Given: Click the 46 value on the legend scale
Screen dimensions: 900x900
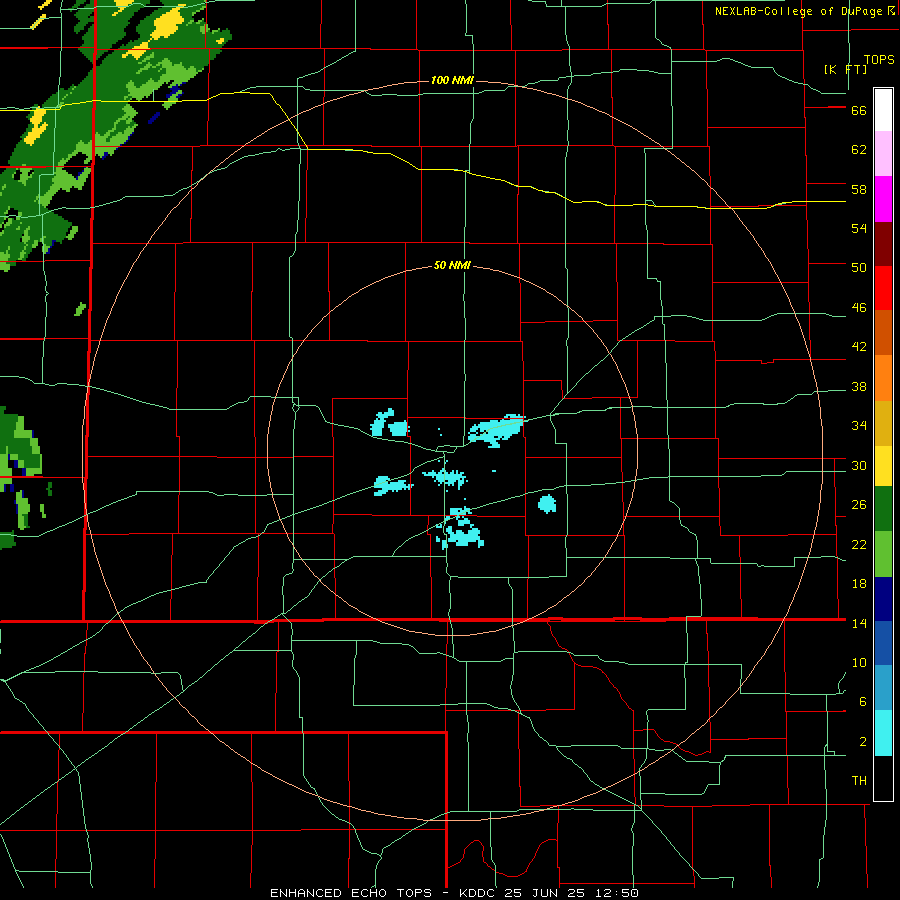Looking at the screenshot, I should tap(859, 308).
